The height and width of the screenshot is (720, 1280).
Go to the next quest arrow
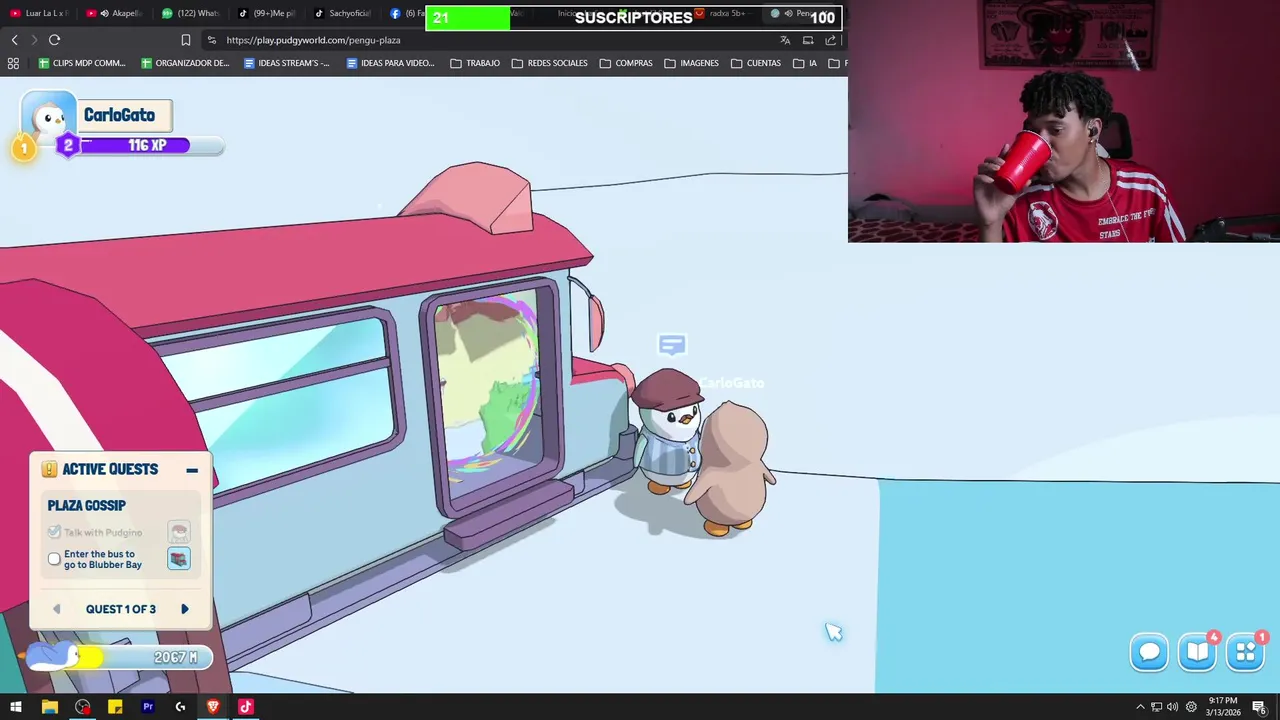tap(184, 609)
